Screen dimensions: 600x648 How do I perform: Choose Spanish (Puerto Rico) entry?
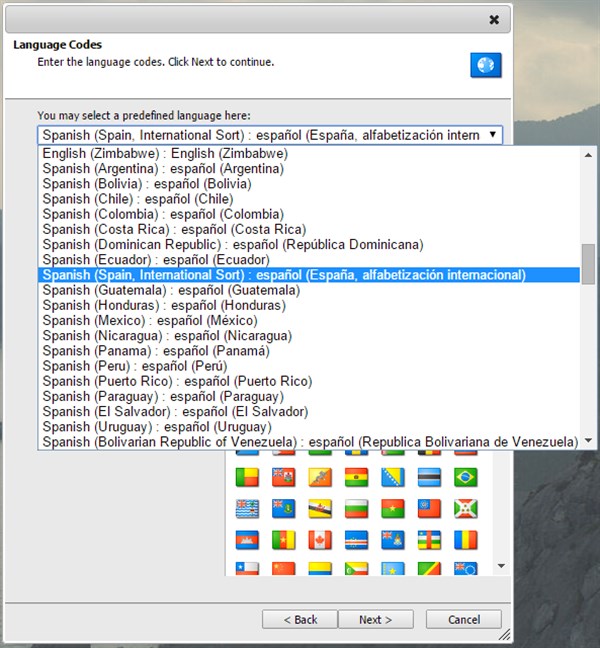[x=309, y=381]
